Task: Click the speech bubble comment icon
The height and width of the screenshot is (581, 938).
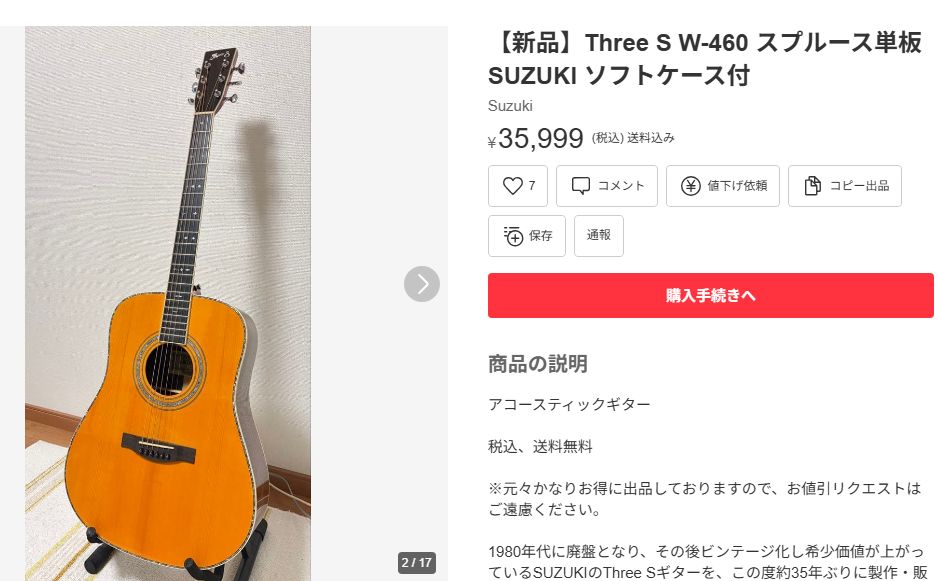Action: tap(580, 186)
